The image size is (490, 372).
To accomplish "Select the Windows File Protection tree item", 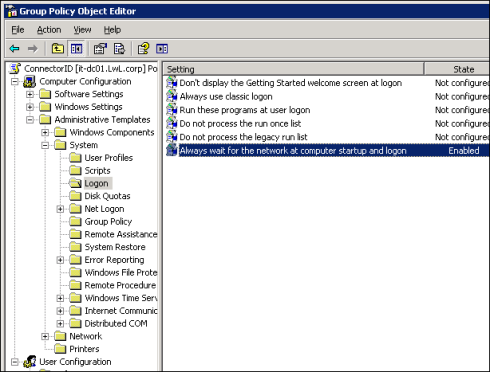I will point(121,273).
